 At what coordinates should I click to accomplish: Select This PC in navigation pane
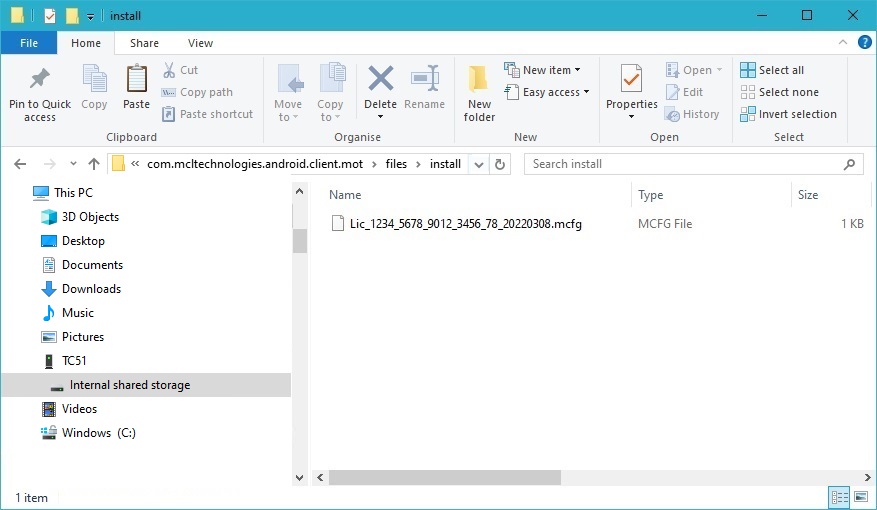click(63, 193)
